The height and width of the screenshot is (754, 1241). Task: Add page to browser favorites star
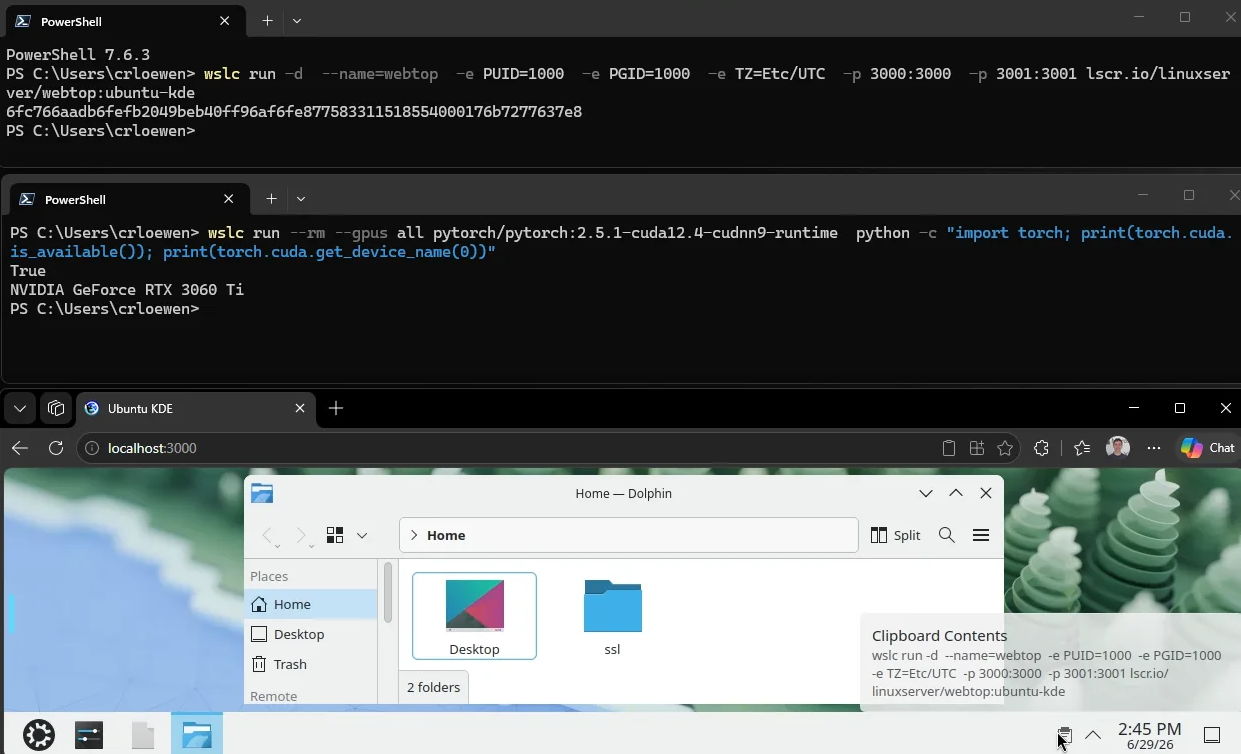[x=1005, y=448]
